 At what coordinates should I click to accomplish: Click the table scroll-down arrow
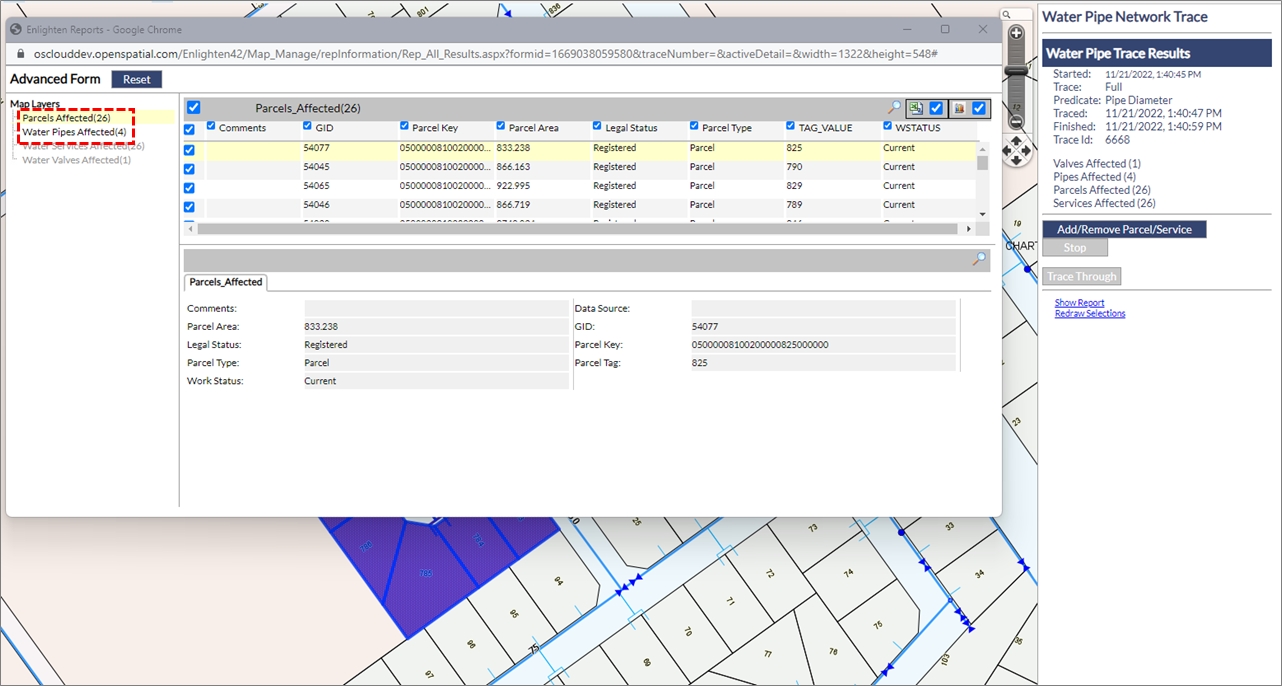[982, 214]
